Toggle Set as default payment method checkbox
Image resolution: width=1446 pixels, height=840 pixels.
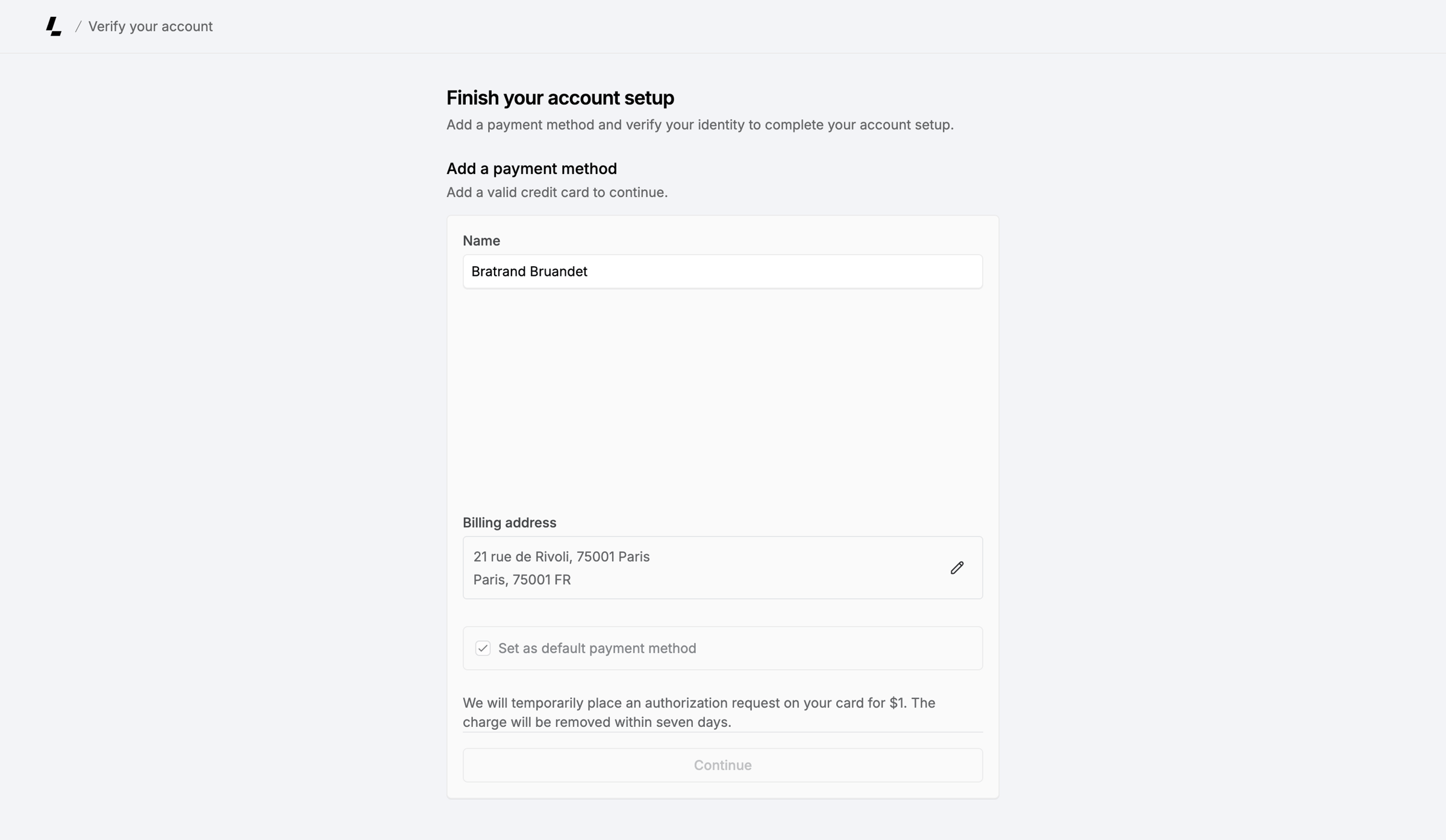[483, 648]
